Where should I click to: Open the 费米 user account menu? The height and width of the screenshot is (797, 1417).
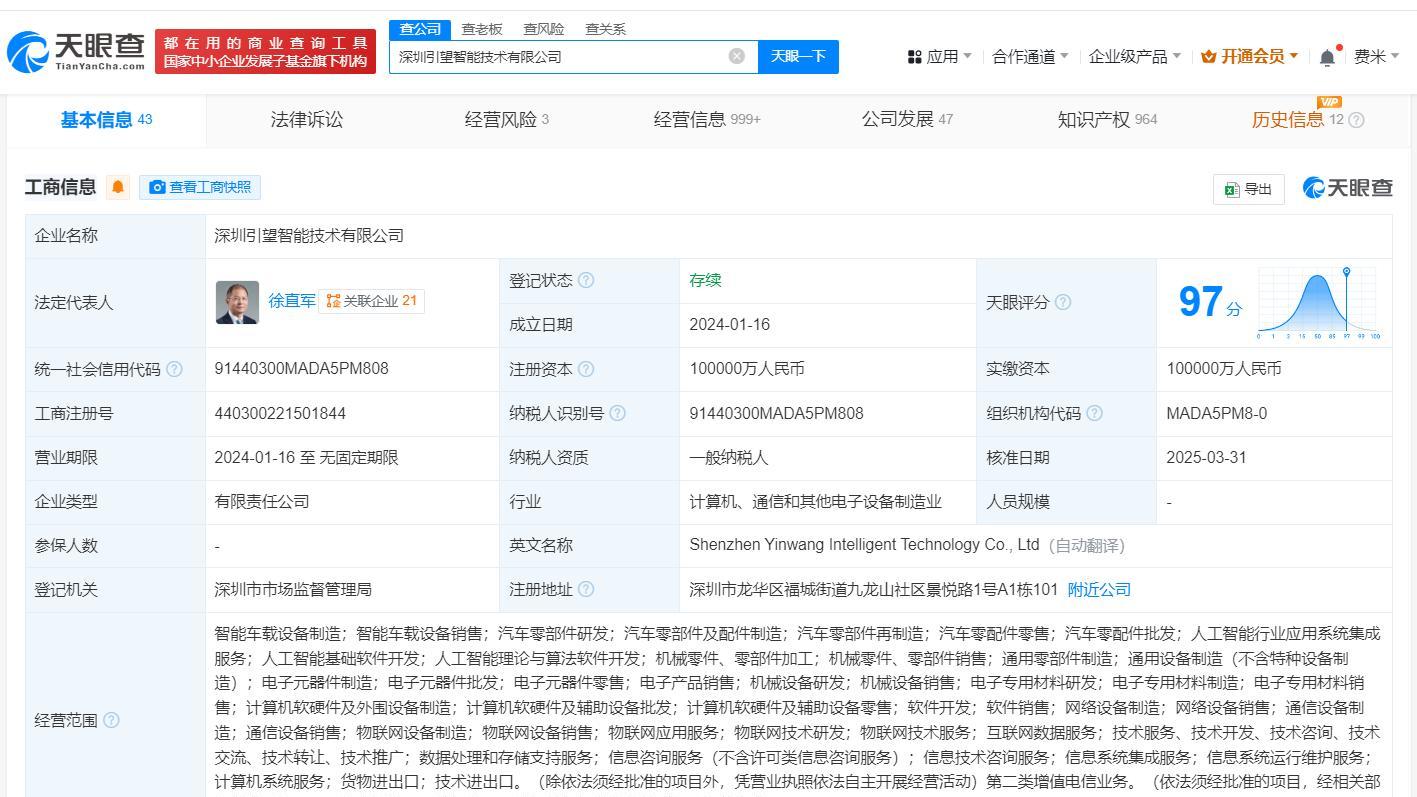click(x=1376, y=57)
